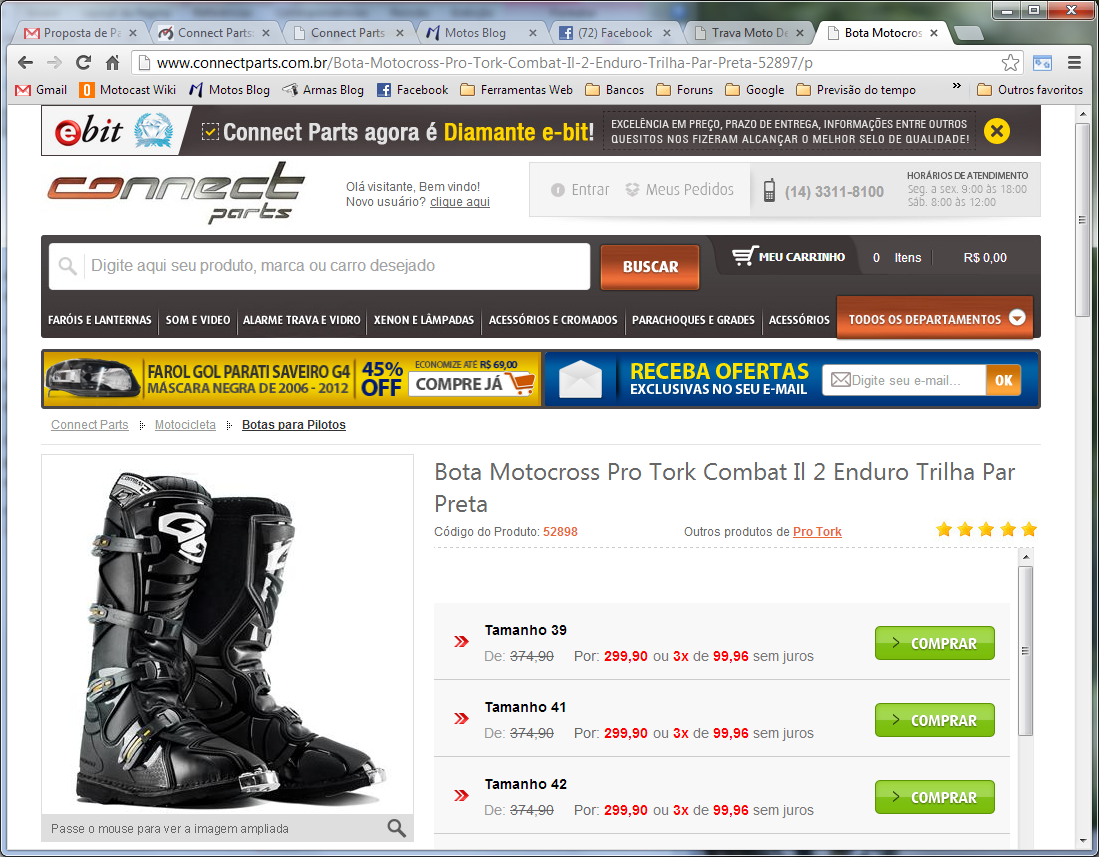Click the red arrows beside Tamanho 39
The width and height of the screenshot is (1099, 857).
pos(461,641)
